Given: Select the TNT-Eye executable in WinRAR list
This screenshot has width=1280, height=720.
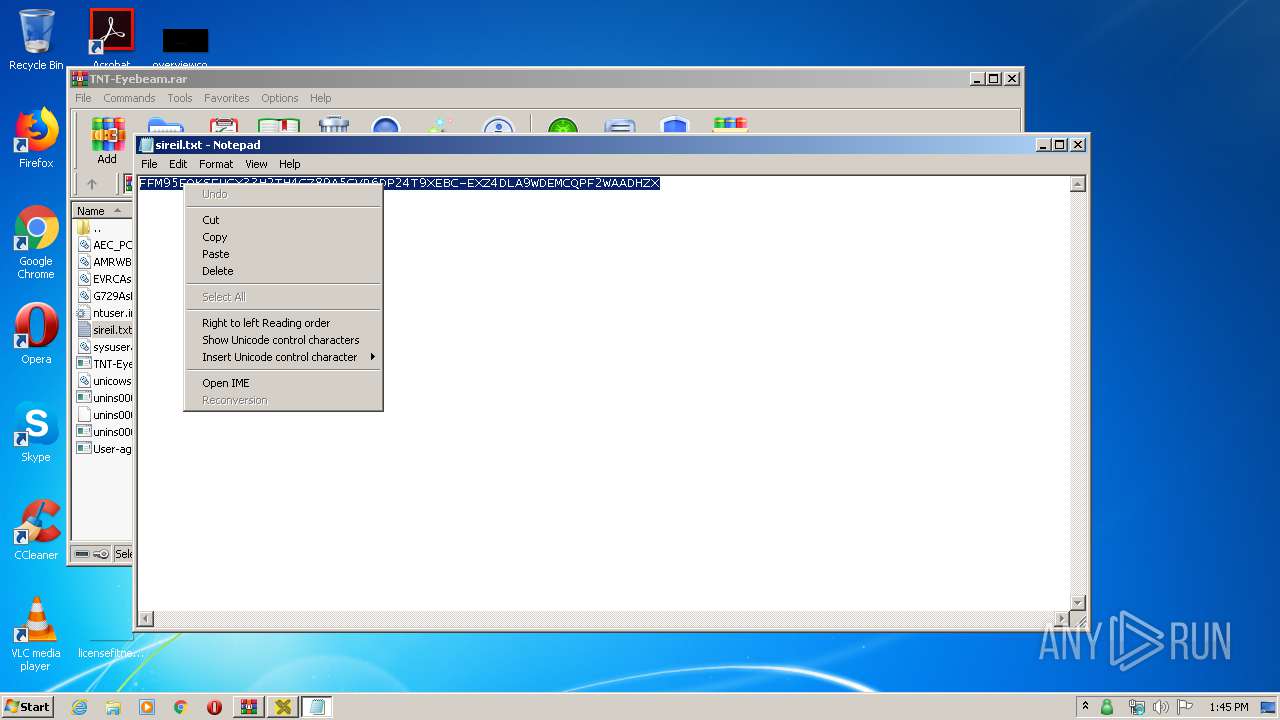Looking at the screenshot, I should coord(105,364).
